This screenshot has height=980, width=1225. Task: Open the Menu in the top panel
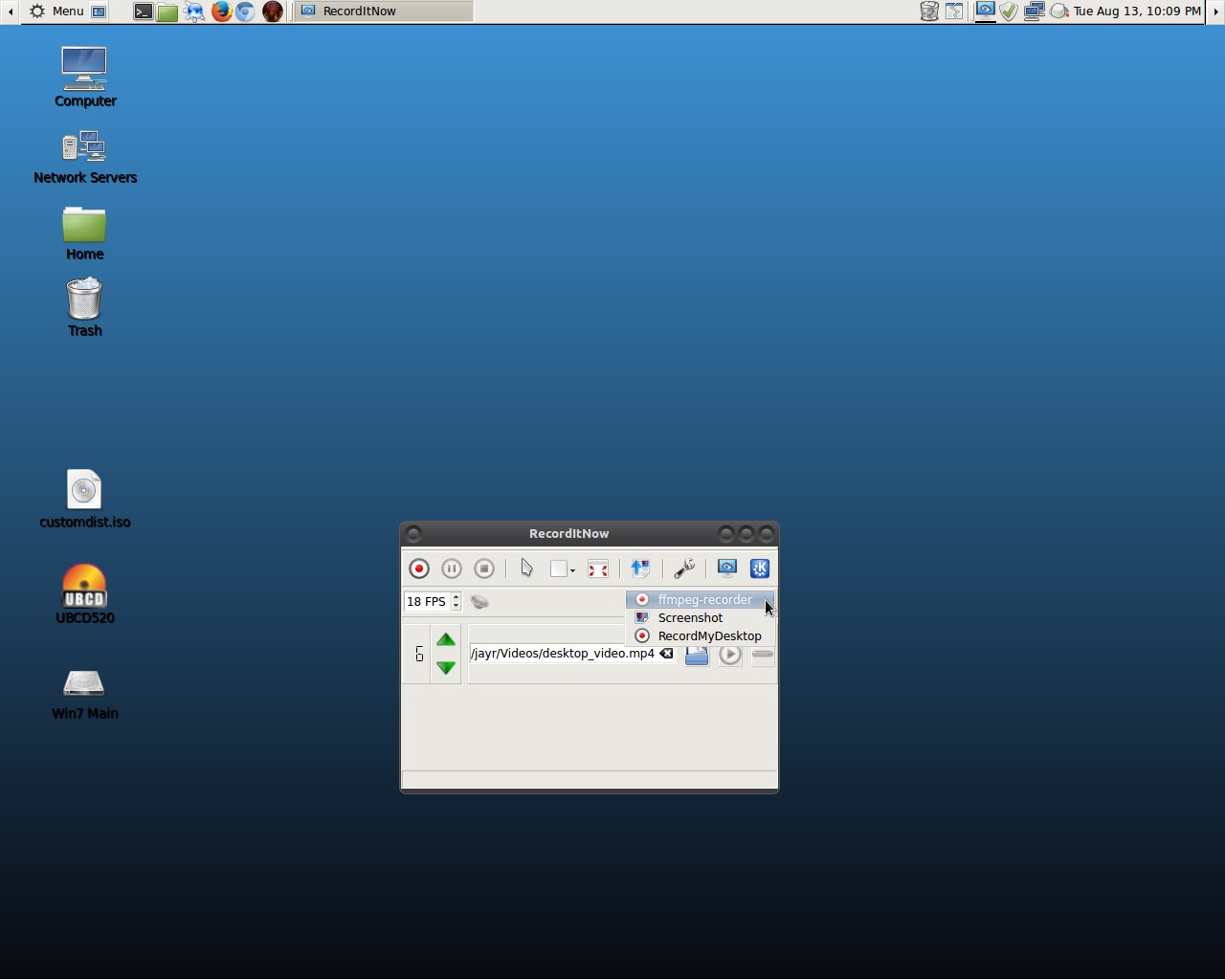click(x=65, y=11)
